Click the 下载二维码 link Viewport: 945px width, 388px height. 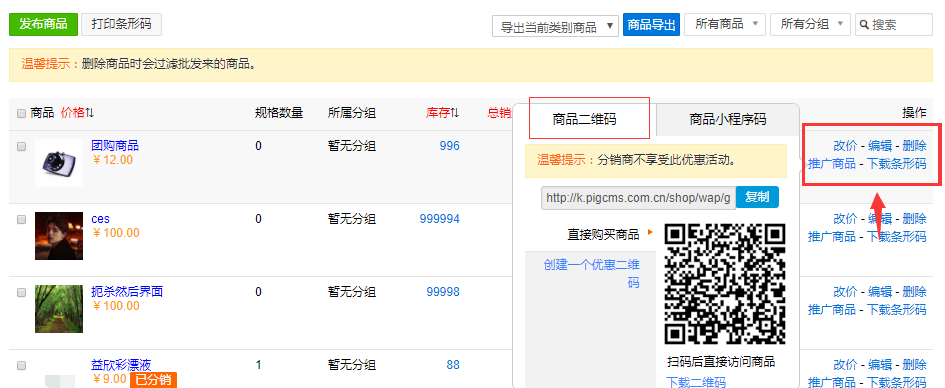pyautogui.click(x=696, y=382)
